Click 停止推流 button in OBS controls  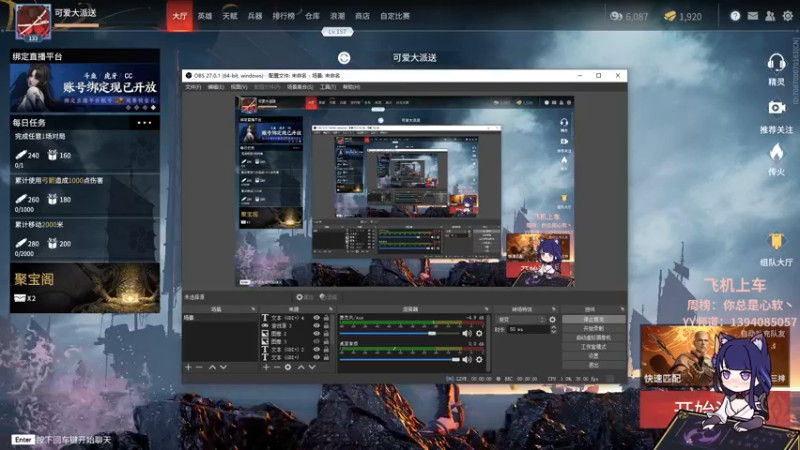pos(593,319)
